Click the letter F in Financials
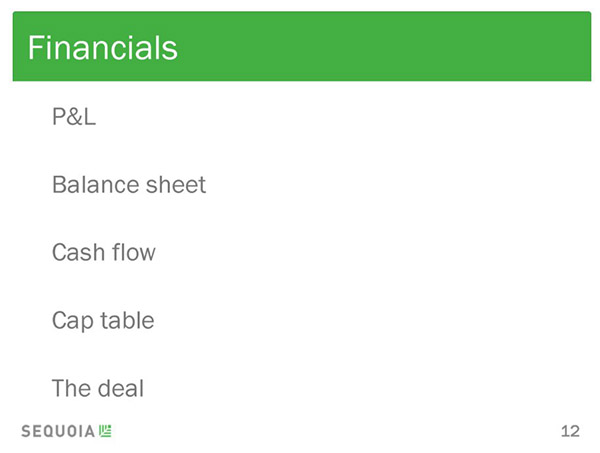Image resolution: width=600 pixels, height=453 pixels. (x=36, y=48)
